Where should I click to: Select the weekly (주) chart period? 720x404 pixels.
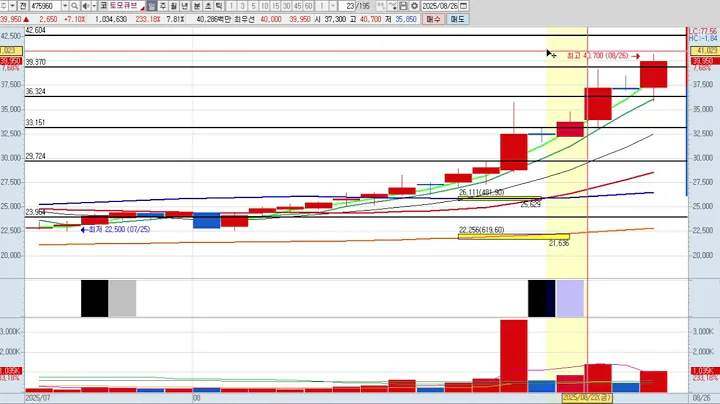point(163,6)
